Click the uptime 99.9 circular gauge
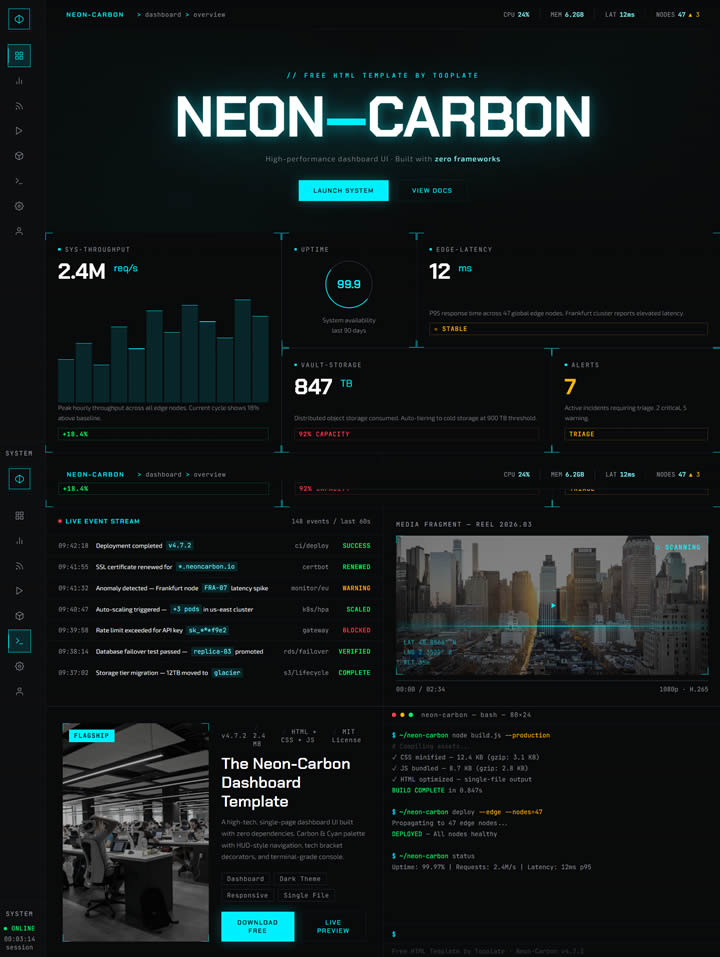Screen dimensions: 720x957 (x=348, y=284)
